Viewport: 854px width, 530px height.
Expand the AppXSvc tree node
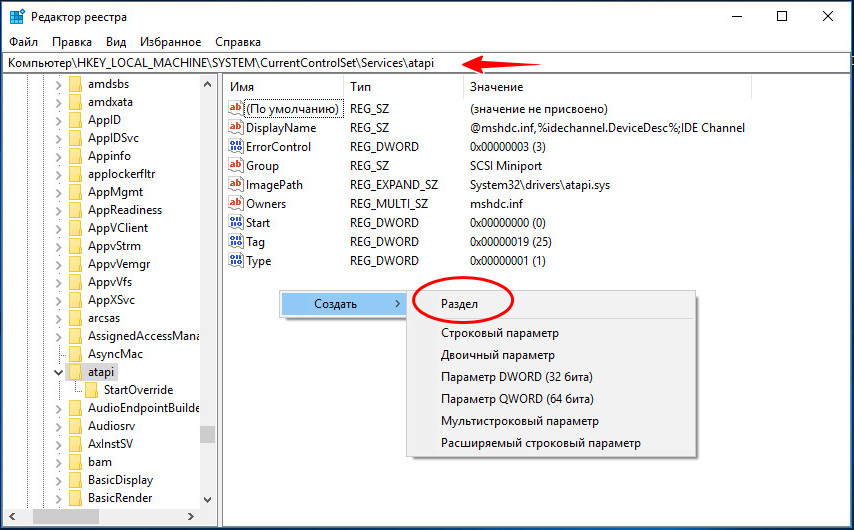point(58,301)
